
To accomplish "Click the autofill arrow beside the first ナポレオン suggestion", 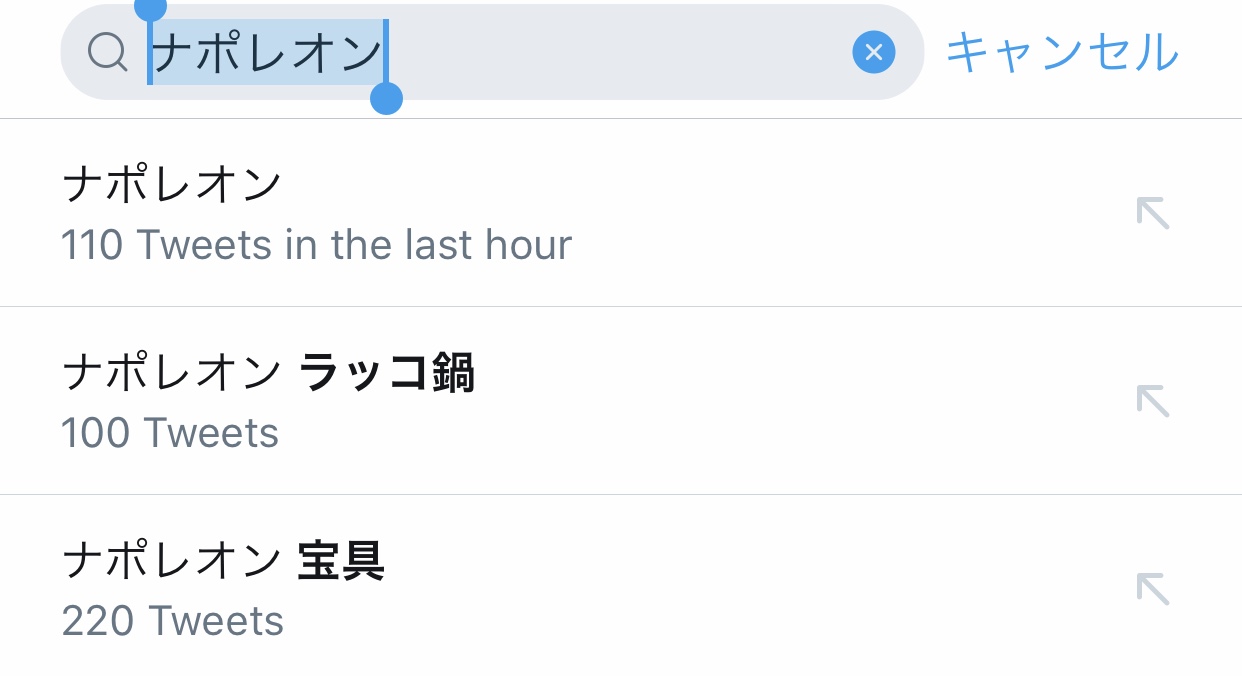I will pyautogui.click(x=1153, y=213).
